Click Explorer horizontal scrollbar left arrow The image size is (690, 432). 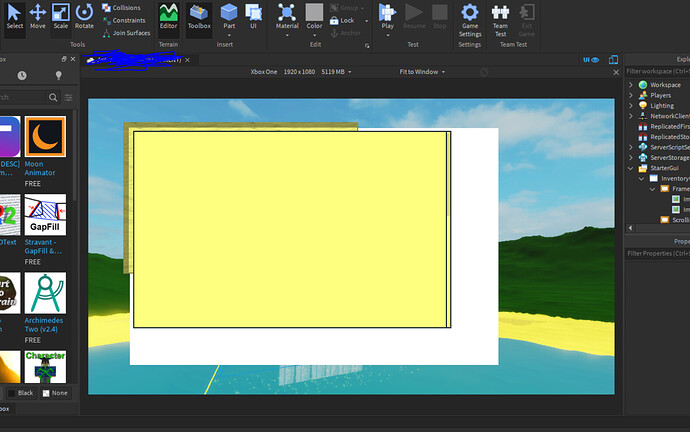click(631, 228)
